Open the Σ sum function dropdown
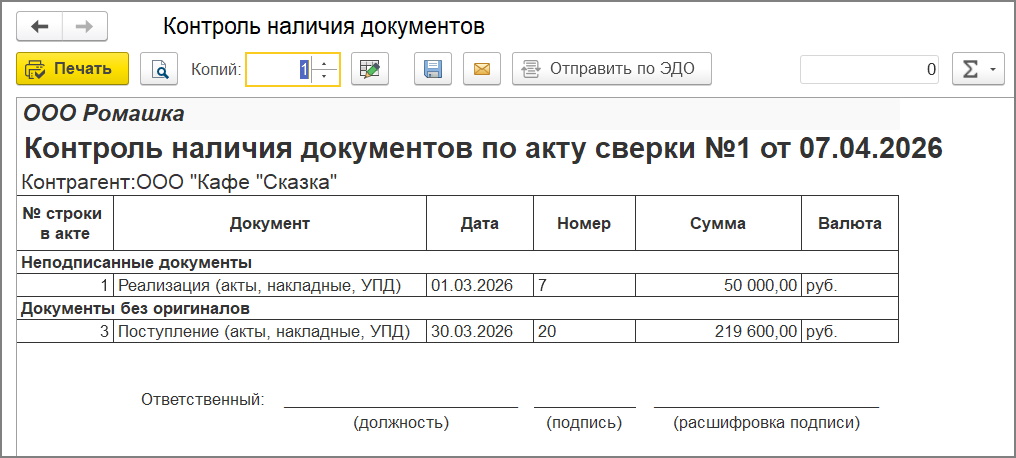Image resolution: width=1016 pixels, height=458 pixels. 978,69
